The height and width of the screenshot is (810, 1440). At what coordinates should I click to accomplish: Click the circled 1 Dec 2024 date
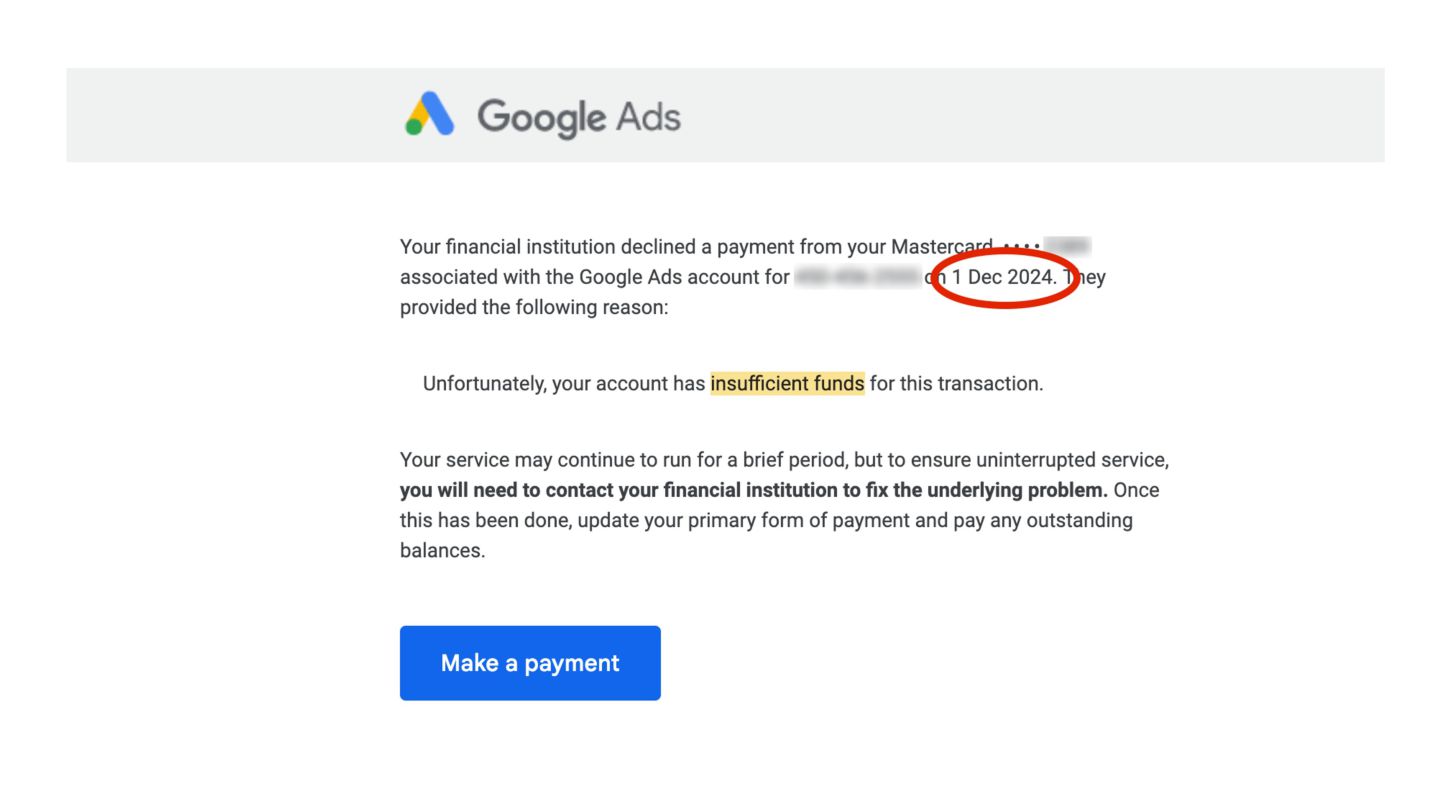point(1003,277)
